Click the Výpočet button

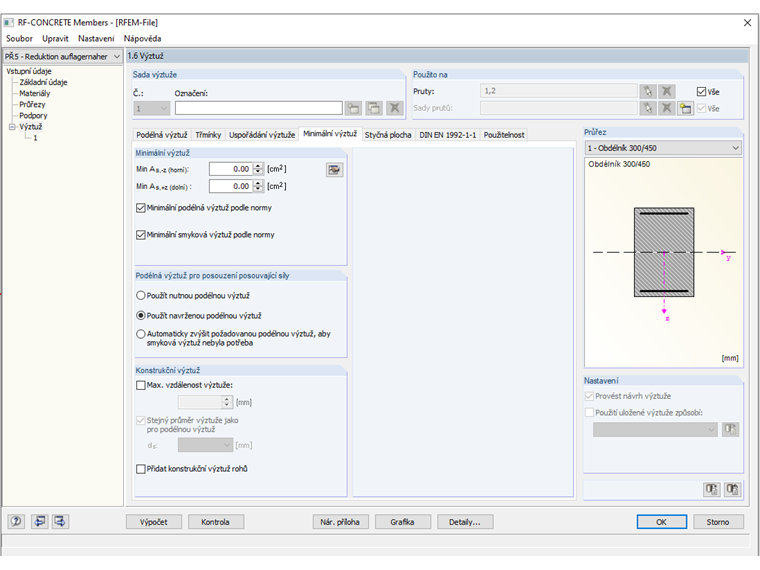click(x=154, y=522)
